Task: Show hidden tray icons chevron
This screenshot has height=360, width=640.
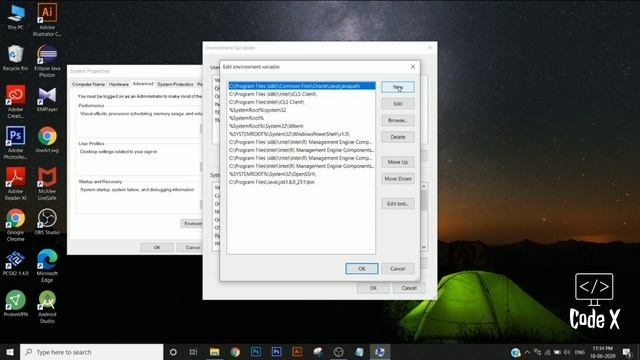Action: click(x=527, y=352)
